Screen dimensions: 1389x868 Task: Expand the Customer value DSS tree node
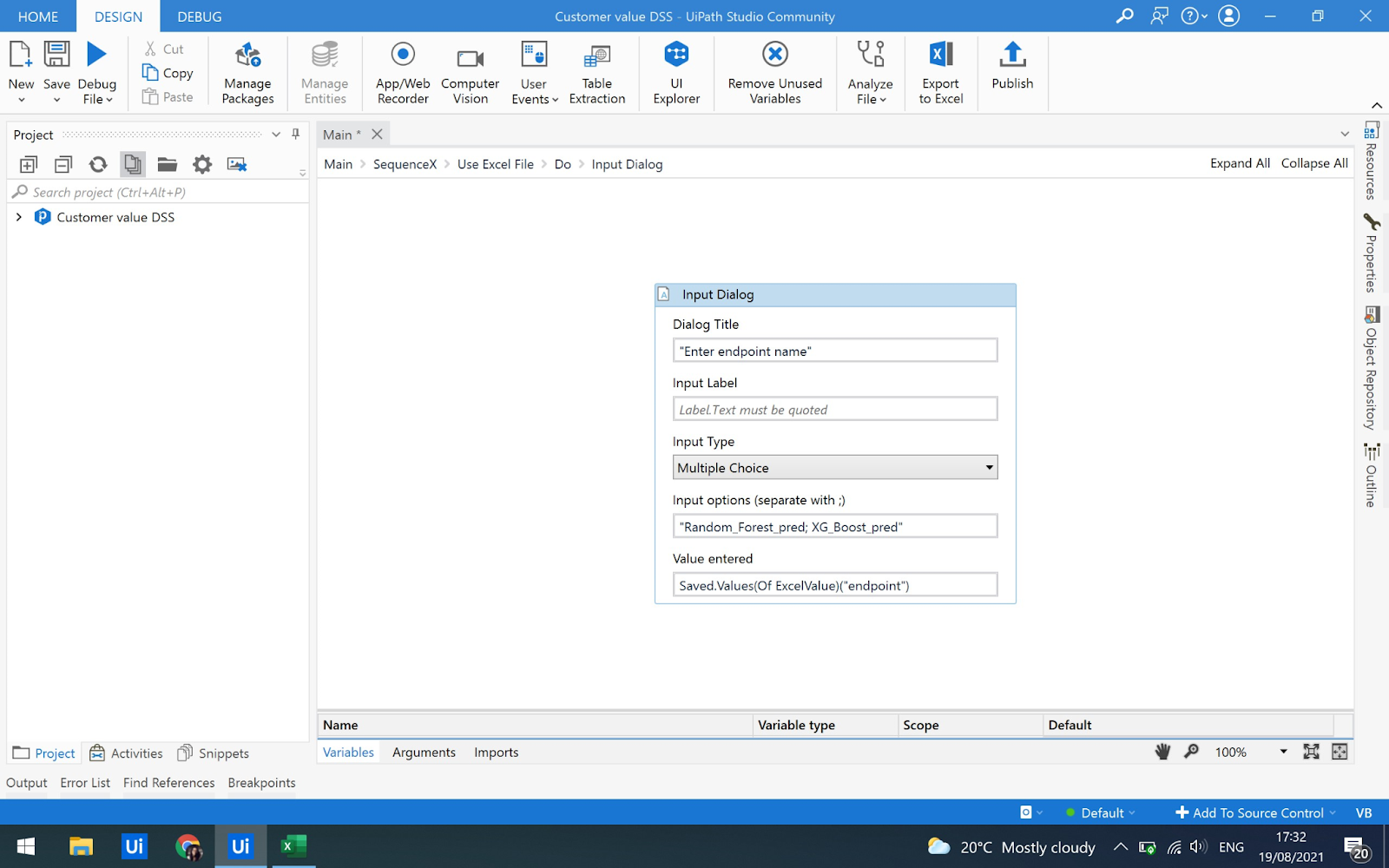(x=19, y=217)
